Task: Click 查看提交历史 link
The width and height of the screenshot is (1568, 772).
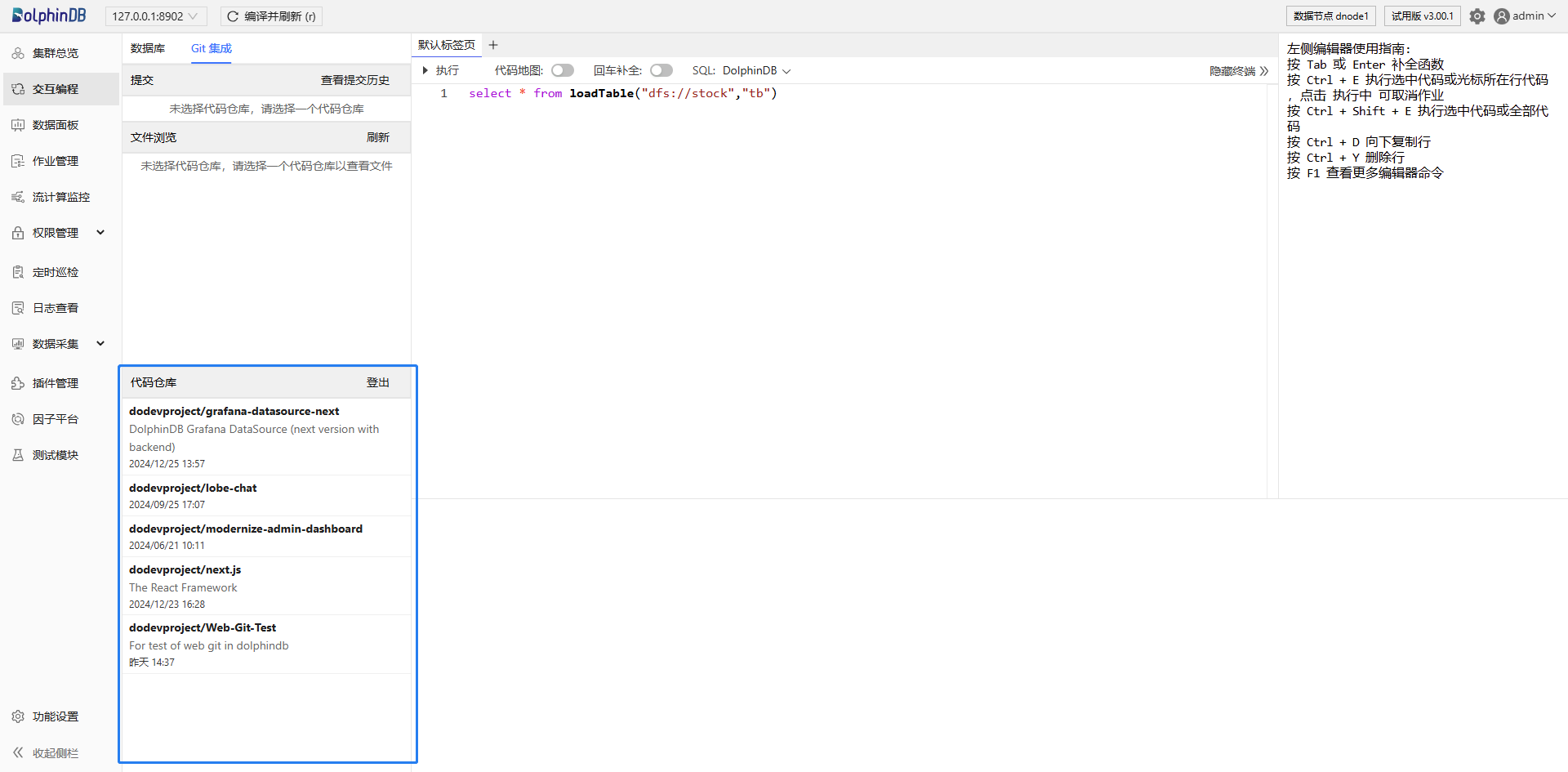Action: click(354, 80)
